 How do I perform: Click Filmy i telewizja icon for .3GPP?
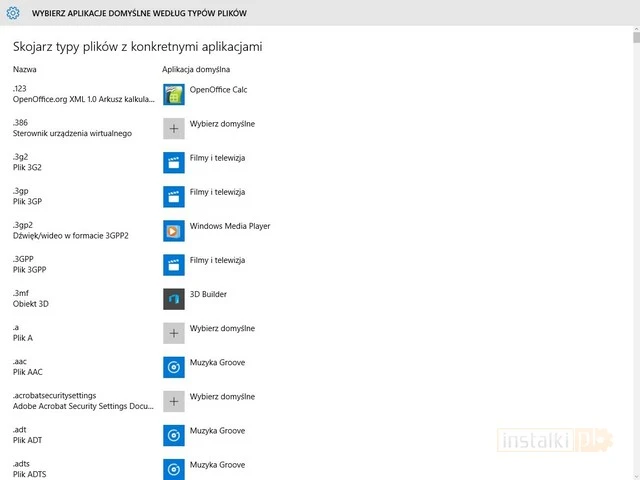[x=174, y=265]
